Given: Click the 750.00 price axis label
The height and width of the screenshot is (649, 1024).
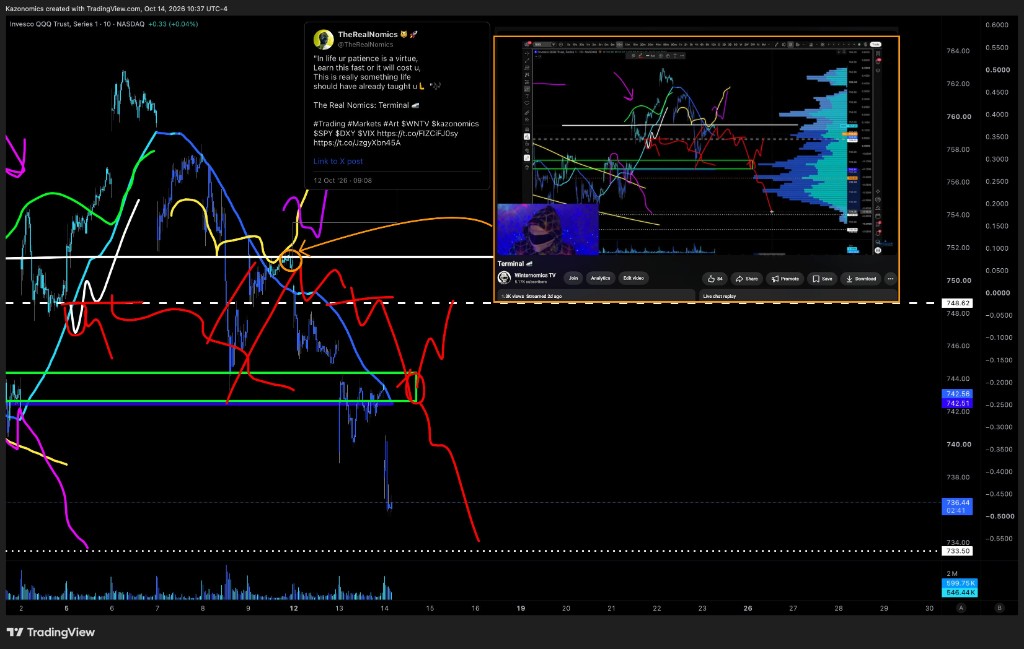Looking at the screenshot, I should pos(958,281).
